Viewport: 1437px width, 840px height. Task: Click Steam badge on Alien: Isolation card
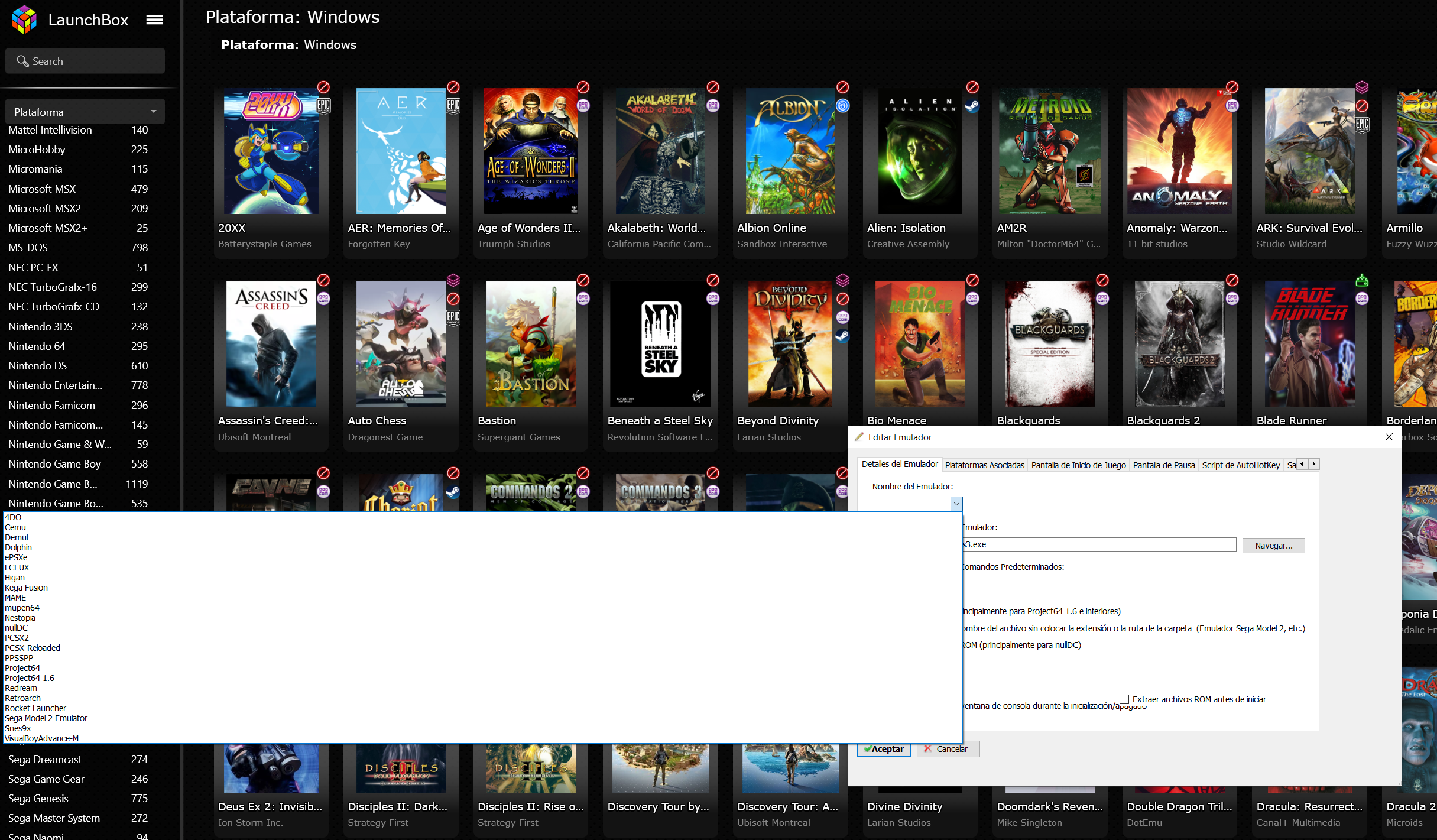tap(972, 106)
